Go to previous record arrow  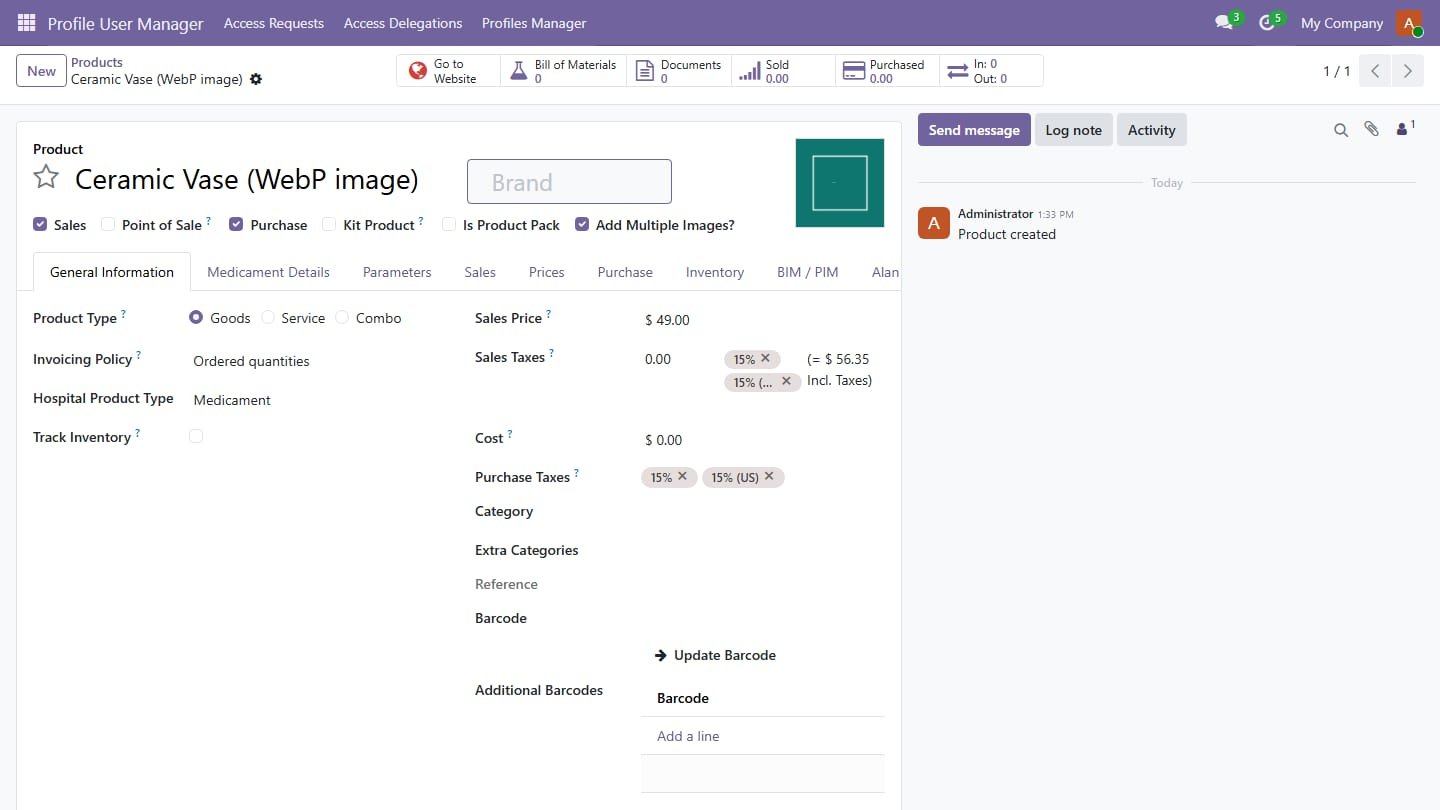pyautogui.click(x=1376, y=71)
